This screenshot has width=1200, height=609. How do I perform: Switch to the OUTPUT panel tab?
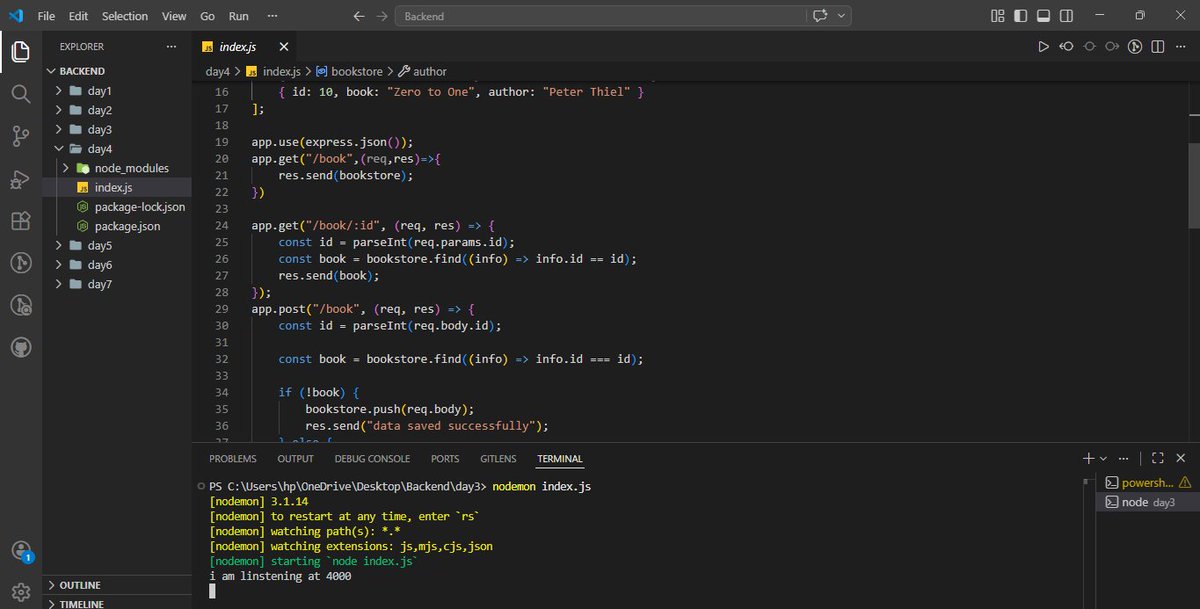pyautogui.click(x=296, y=459)
